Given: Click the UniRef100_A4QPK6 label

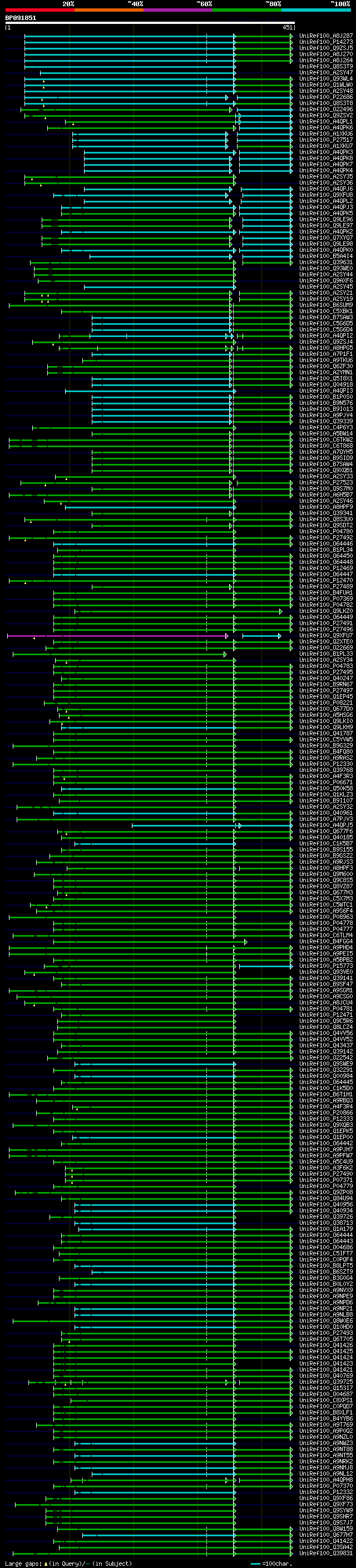Looking at the screenshot, I should coord(326,128).
